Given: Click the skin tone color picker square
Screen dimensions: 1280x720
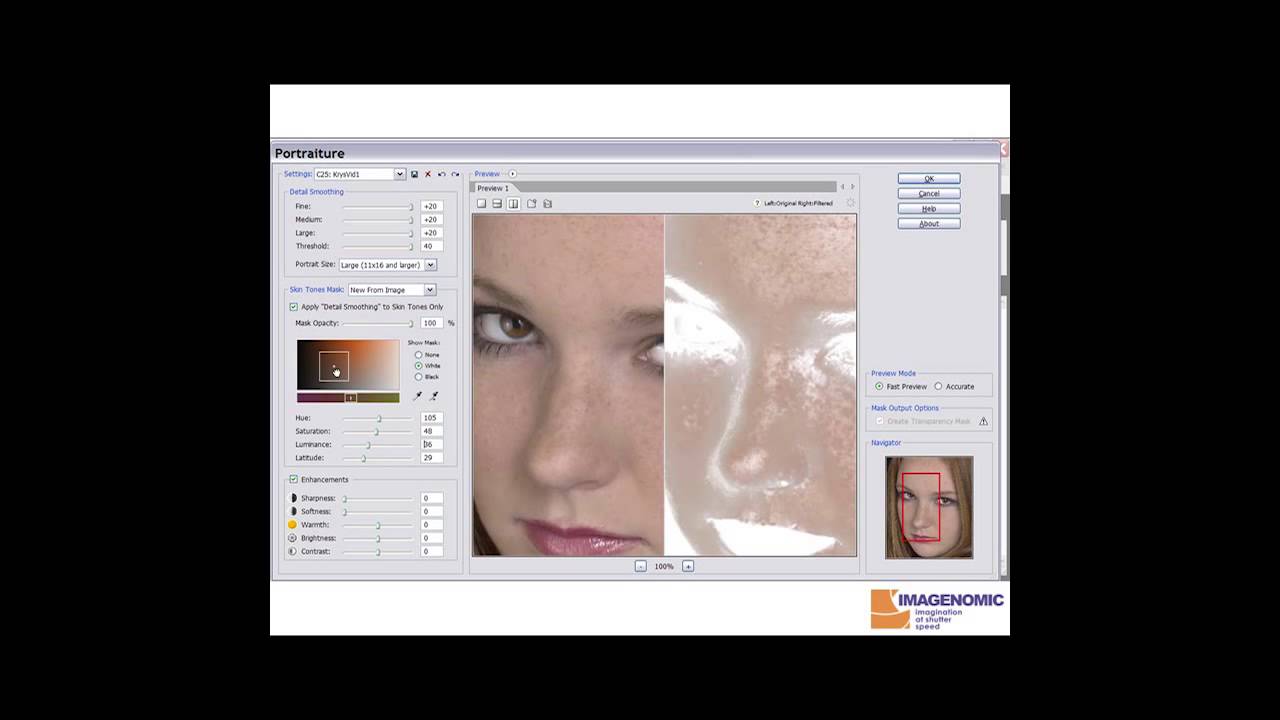Looking at the screenshot, I should click(x=334, y=367).
